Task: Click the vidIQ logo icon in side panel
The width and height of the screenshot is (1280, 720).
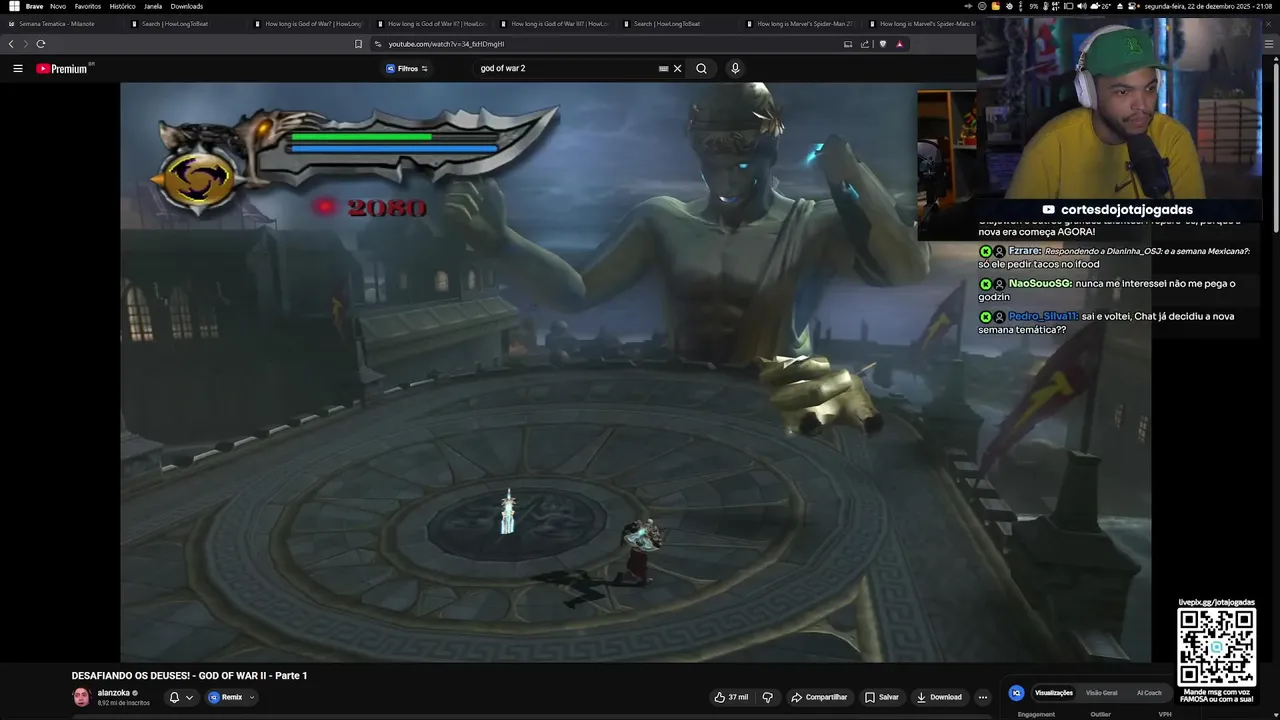Action: (1016, 692)
